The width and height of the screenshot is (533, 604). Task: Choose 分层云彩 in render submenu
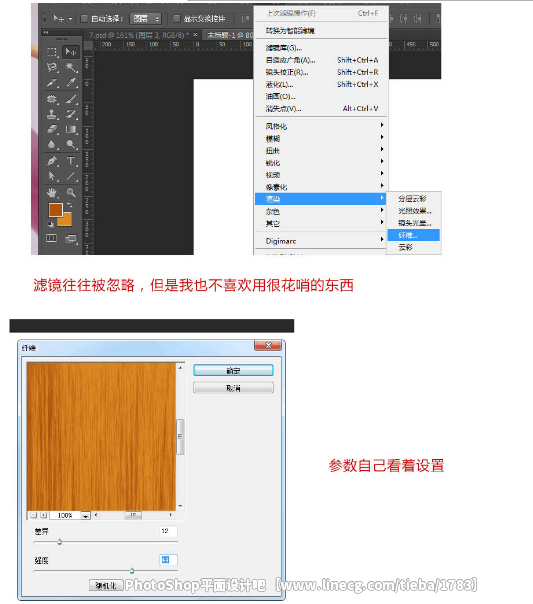coord(413,199)
